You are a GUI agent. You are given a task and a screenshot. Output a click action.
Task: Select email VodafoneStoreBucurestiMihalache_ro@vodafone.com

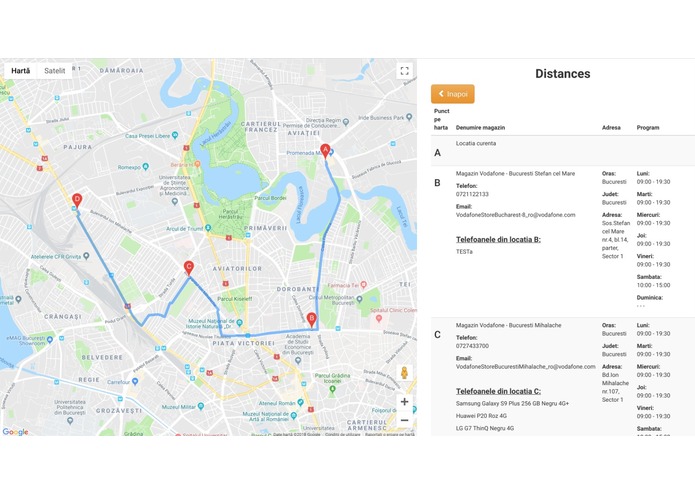[x=526, y=367]
